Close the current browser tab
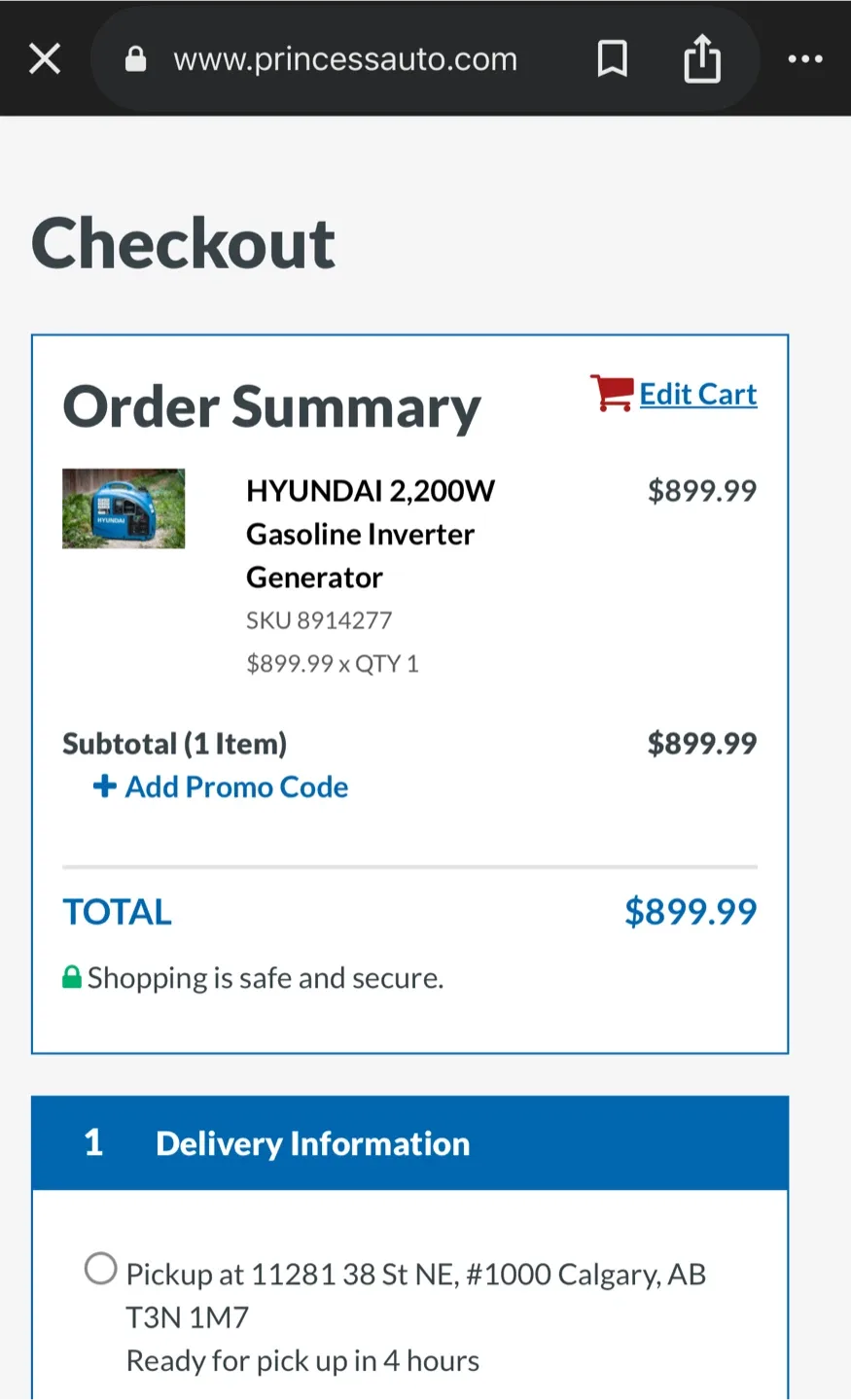The height and width of the screenshot is (1400, 851). coord(45,58)
